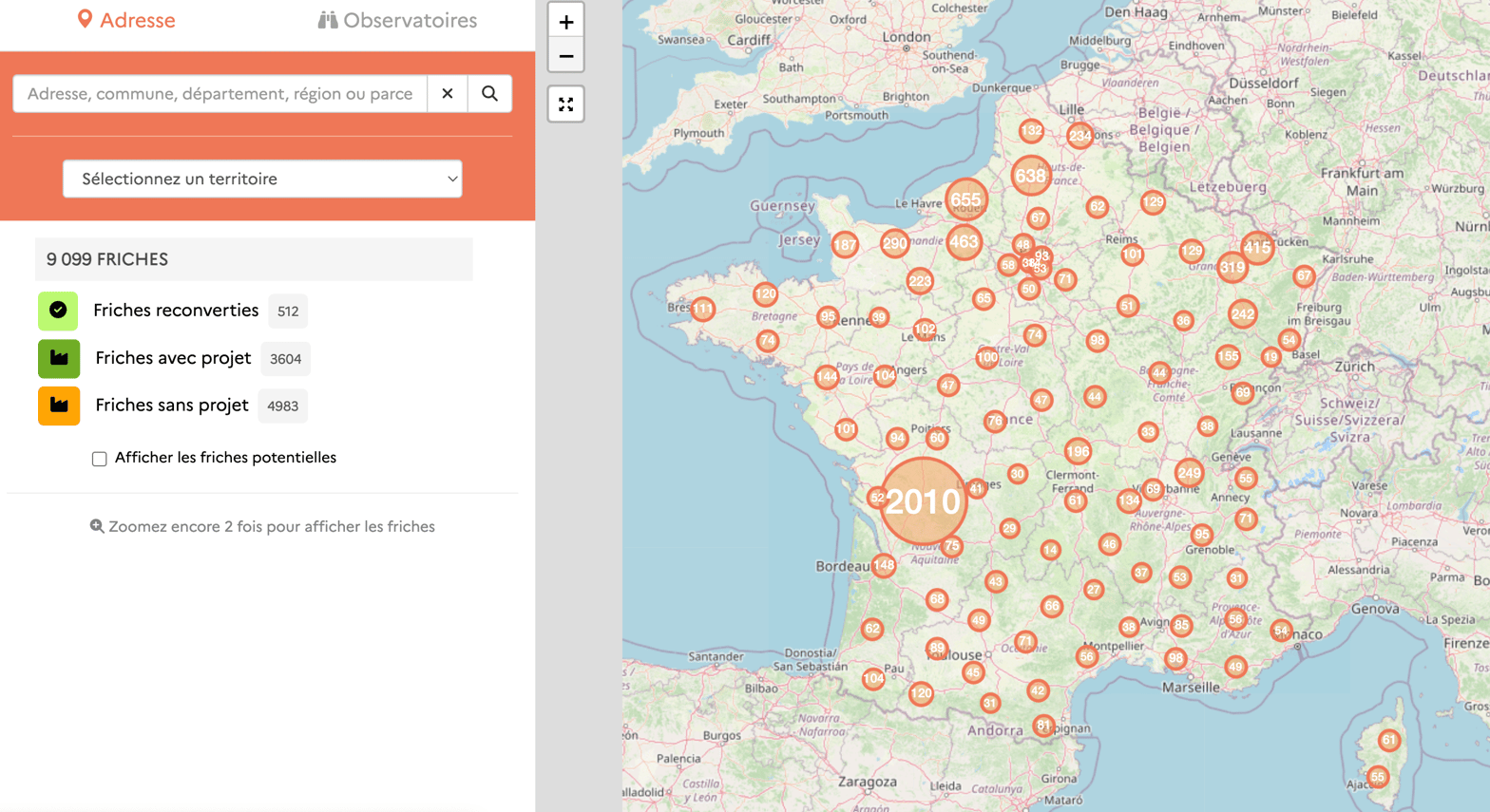Click the 638 cluster marker in northern France
This screenshot has height=812, width=1490.
point(1030,176)
